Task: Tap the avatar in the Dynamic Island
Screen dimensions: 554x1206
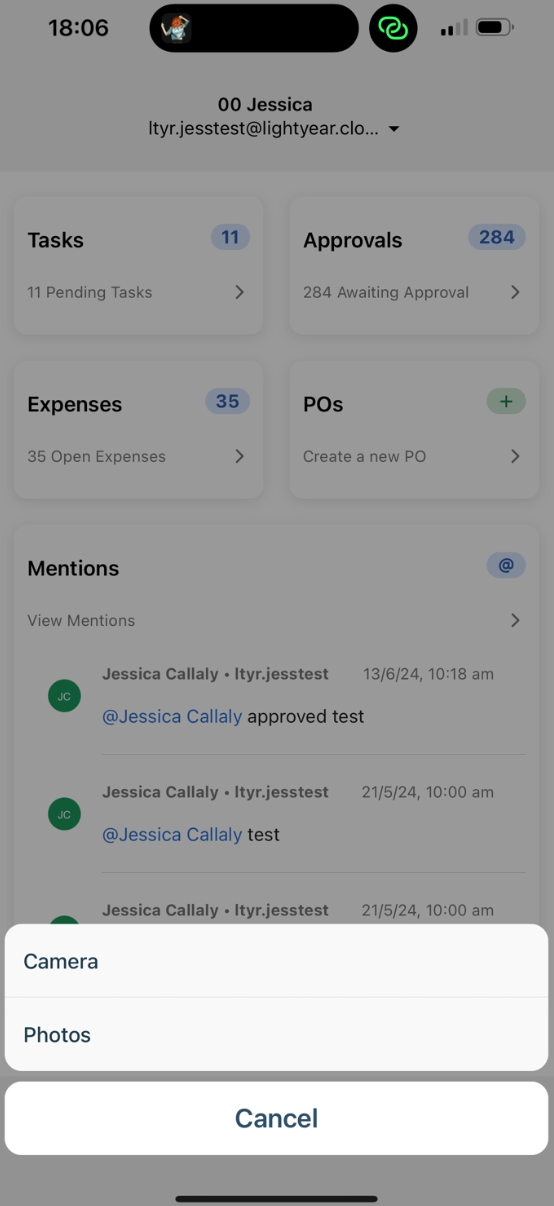Action: click(x=176, y=28)
